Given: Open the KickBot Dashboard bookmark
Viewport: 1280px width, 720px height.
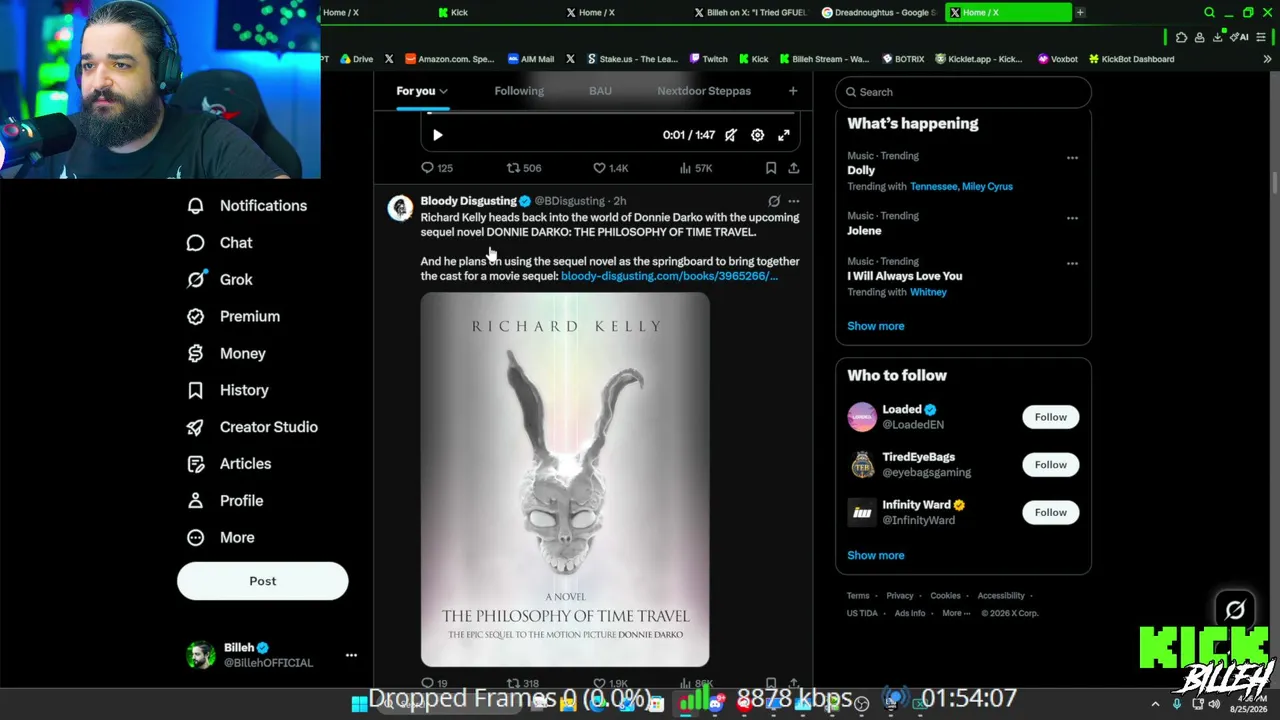Looking at the screenshot, I should tap(1131, 59).
